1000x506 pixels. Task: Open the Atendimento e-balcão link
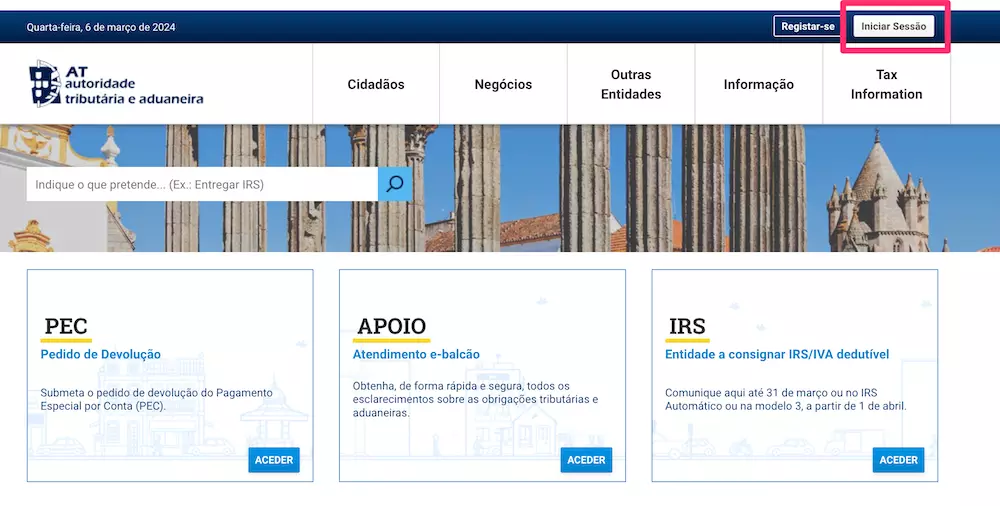click(416, 354)
